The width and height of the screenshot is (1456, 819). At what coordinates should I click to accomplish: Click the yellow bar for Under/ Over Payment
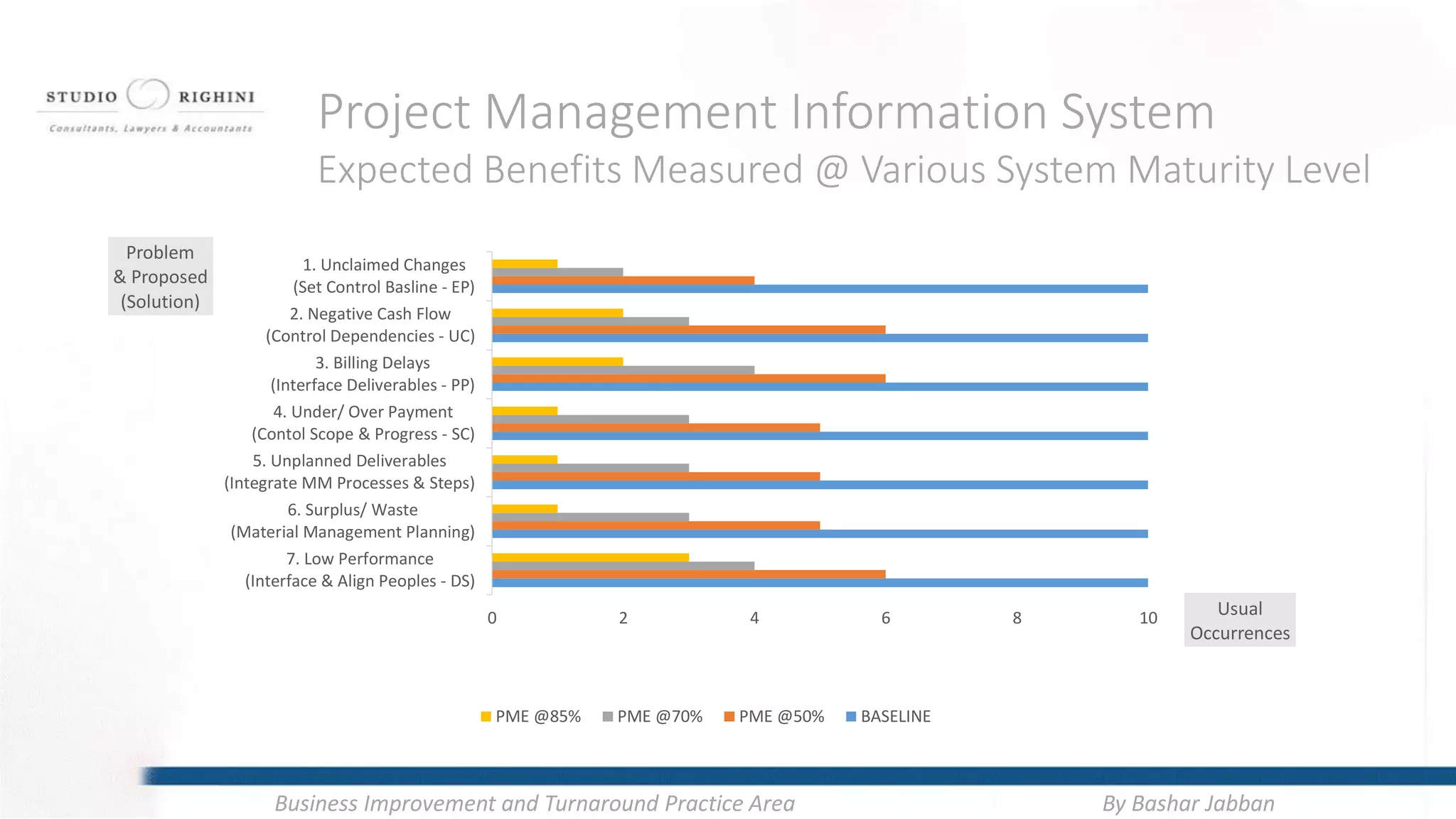[x=525, y=411]
